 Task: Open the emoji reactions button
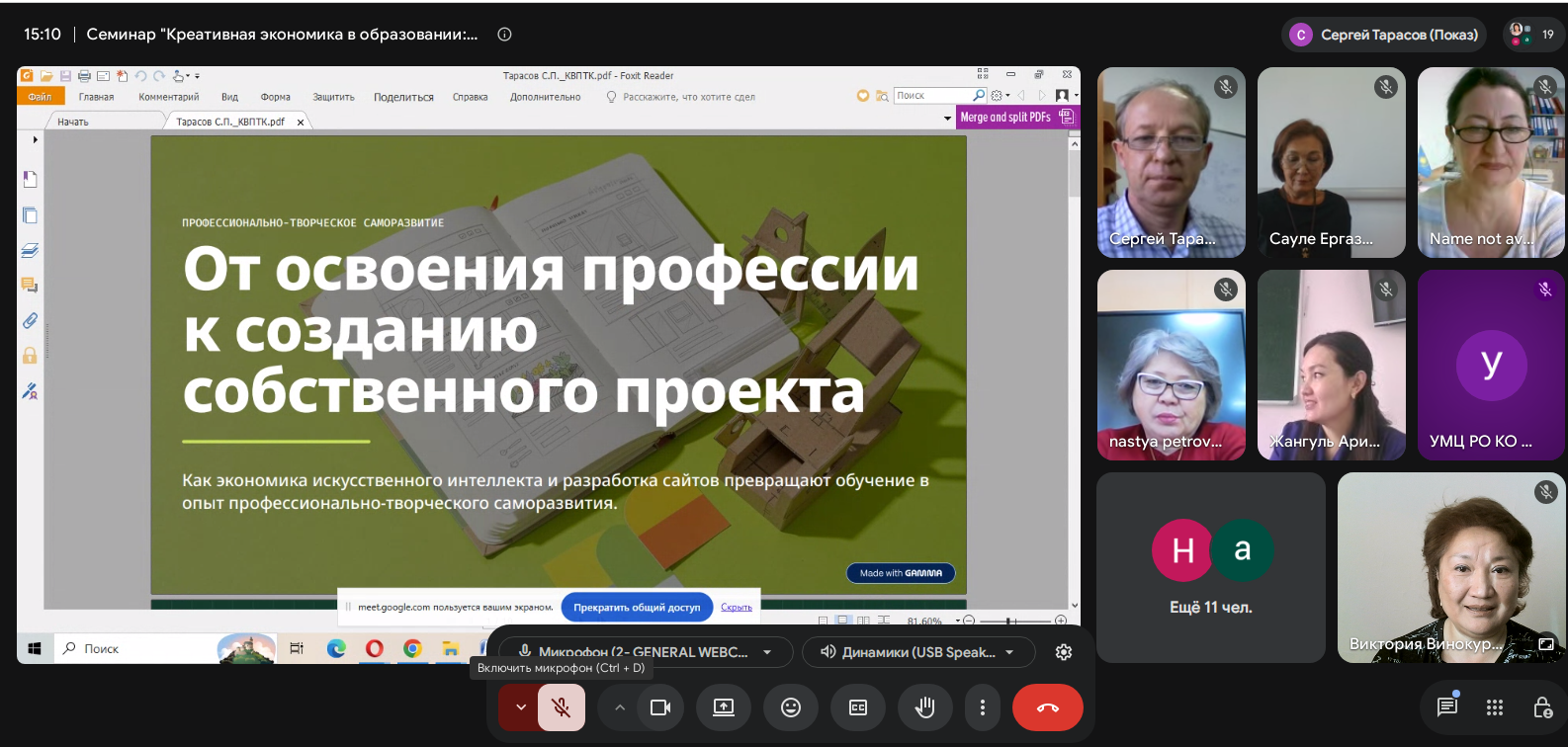(x=791, y=707)
